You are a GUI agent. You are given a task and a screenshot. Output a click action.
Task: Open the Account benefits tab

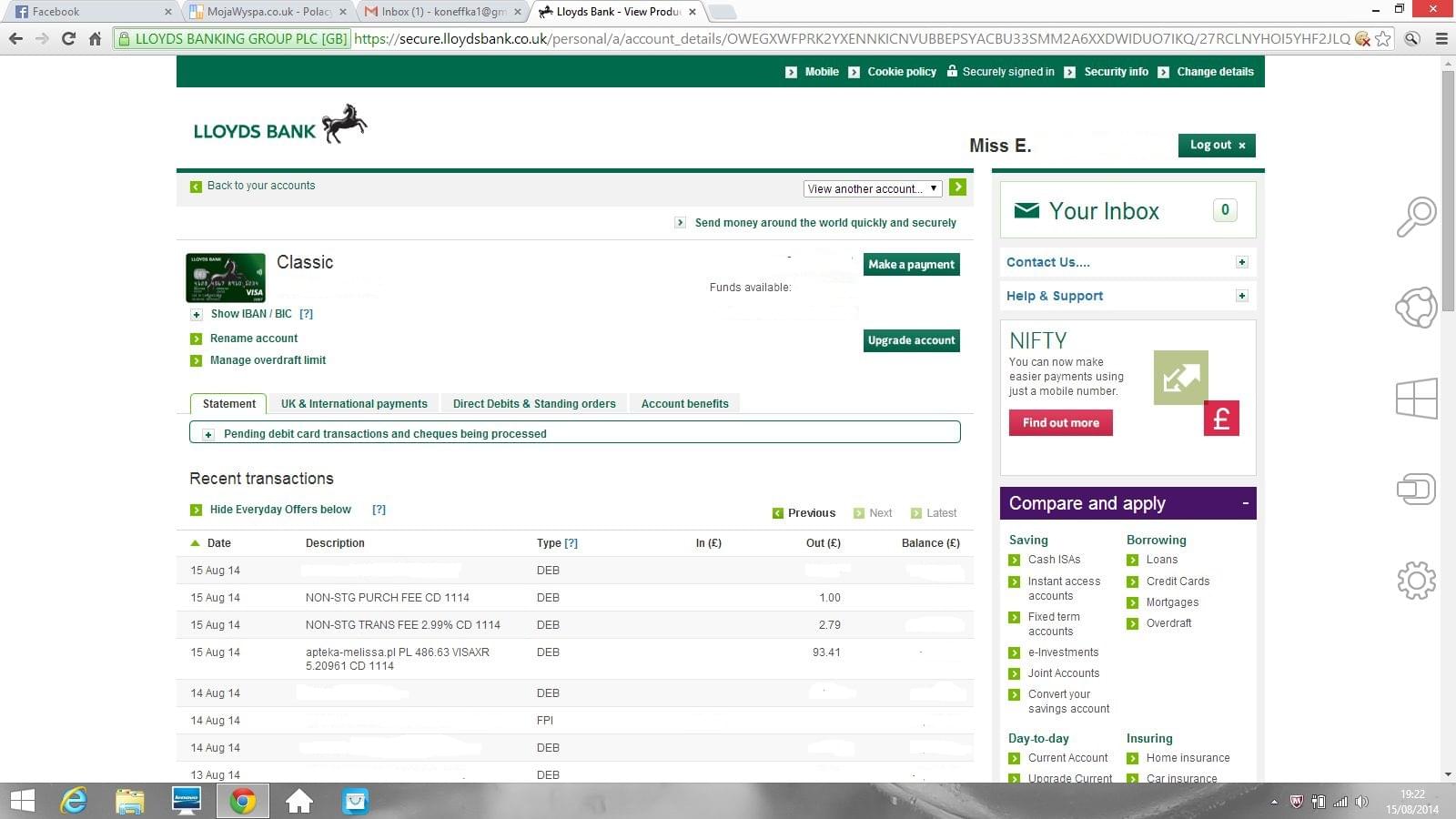[684, 404]
